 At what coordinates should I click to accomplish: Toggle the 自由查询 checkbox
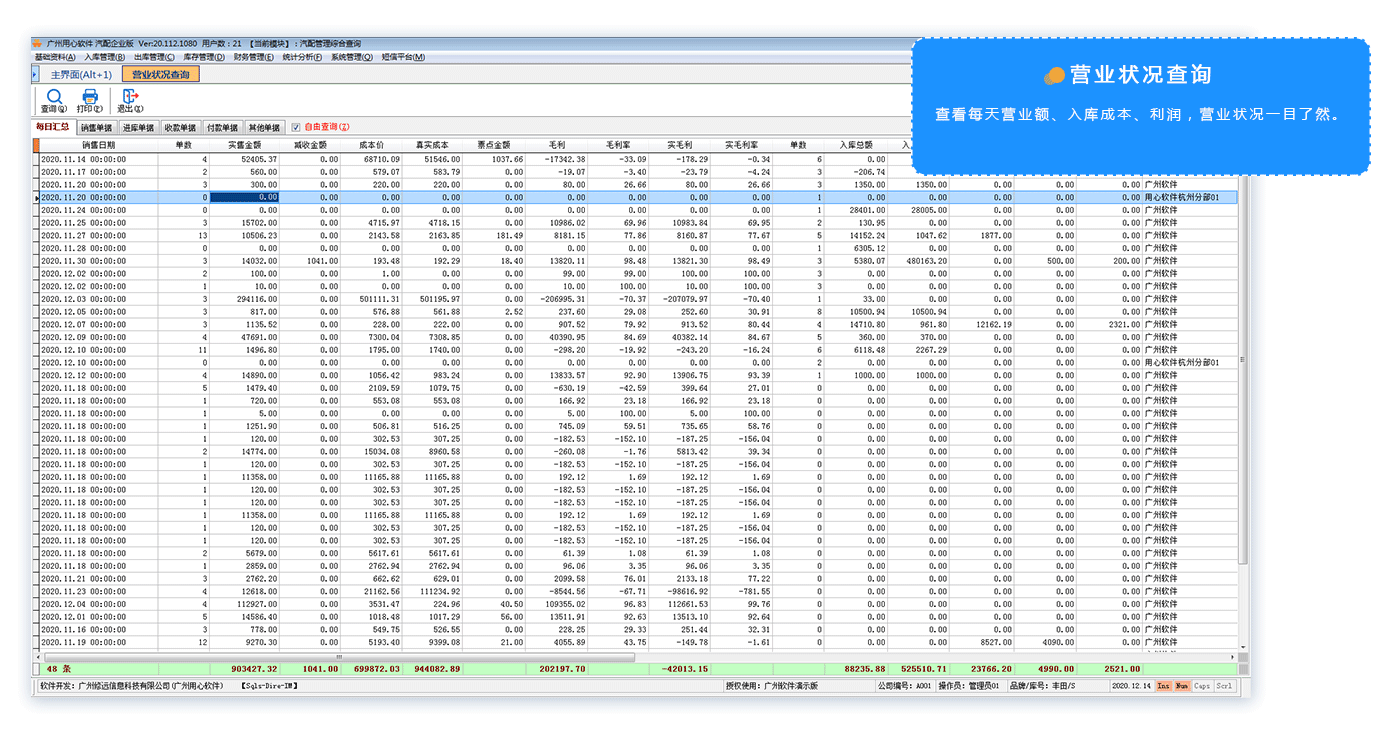[x=295, y=128]
